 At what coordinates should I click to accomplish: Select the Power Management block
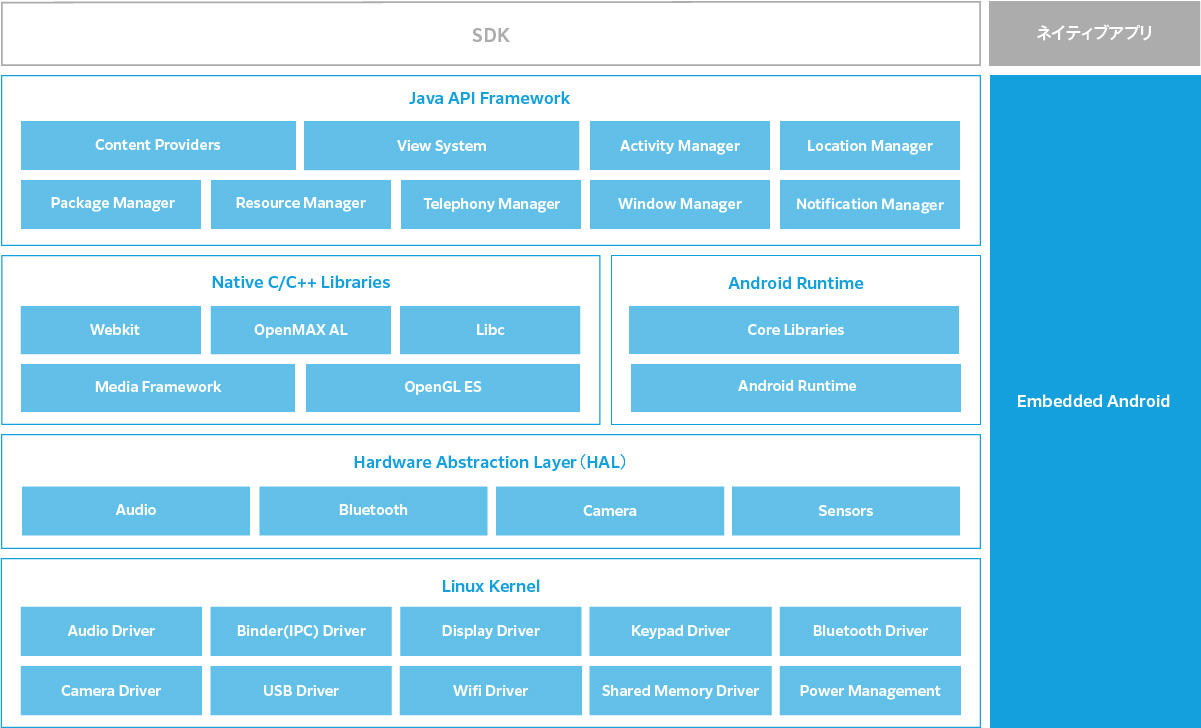[870, 691]
